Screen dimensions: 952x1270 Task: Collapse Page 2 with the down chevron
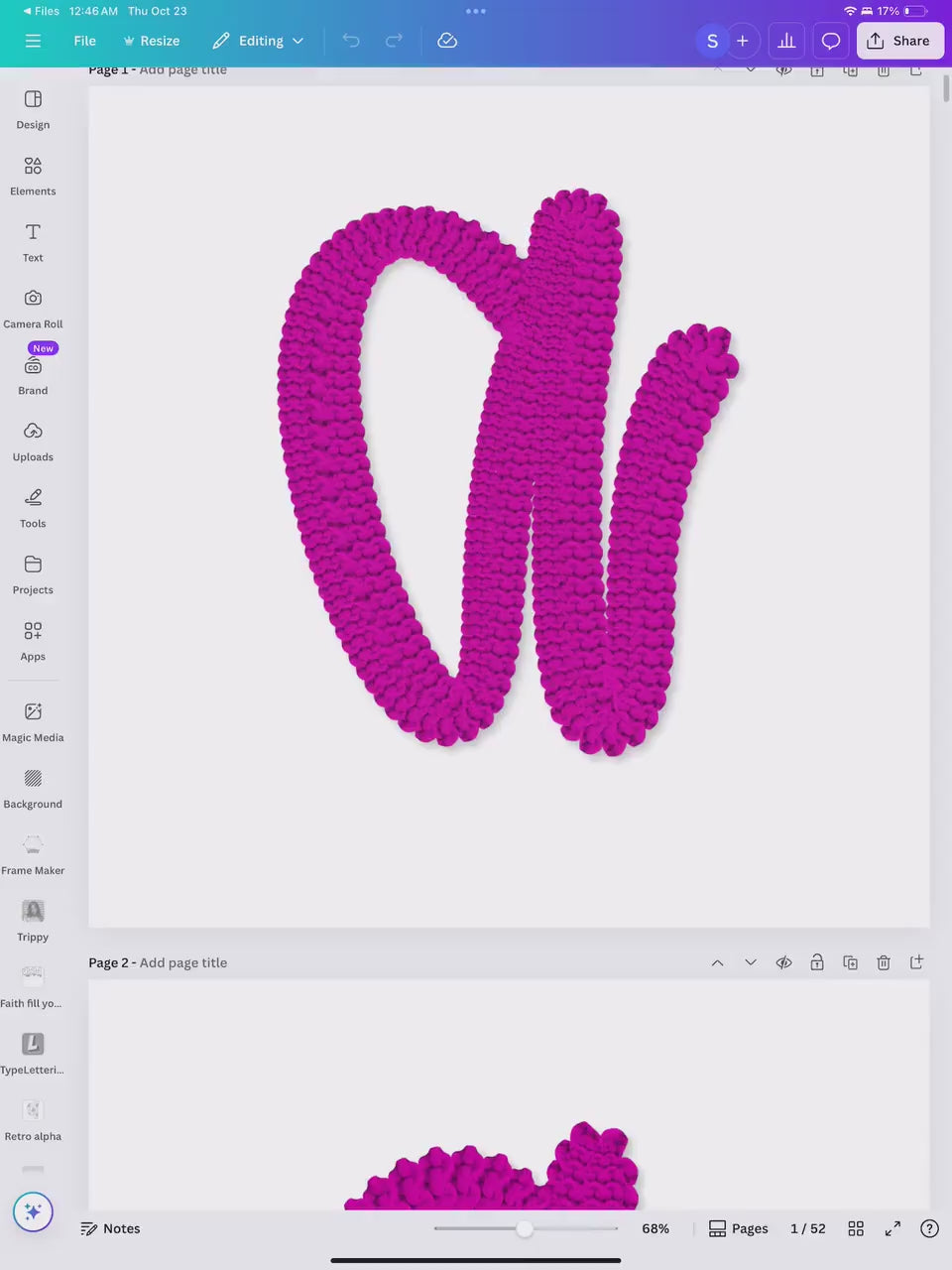tap(751, 962)
